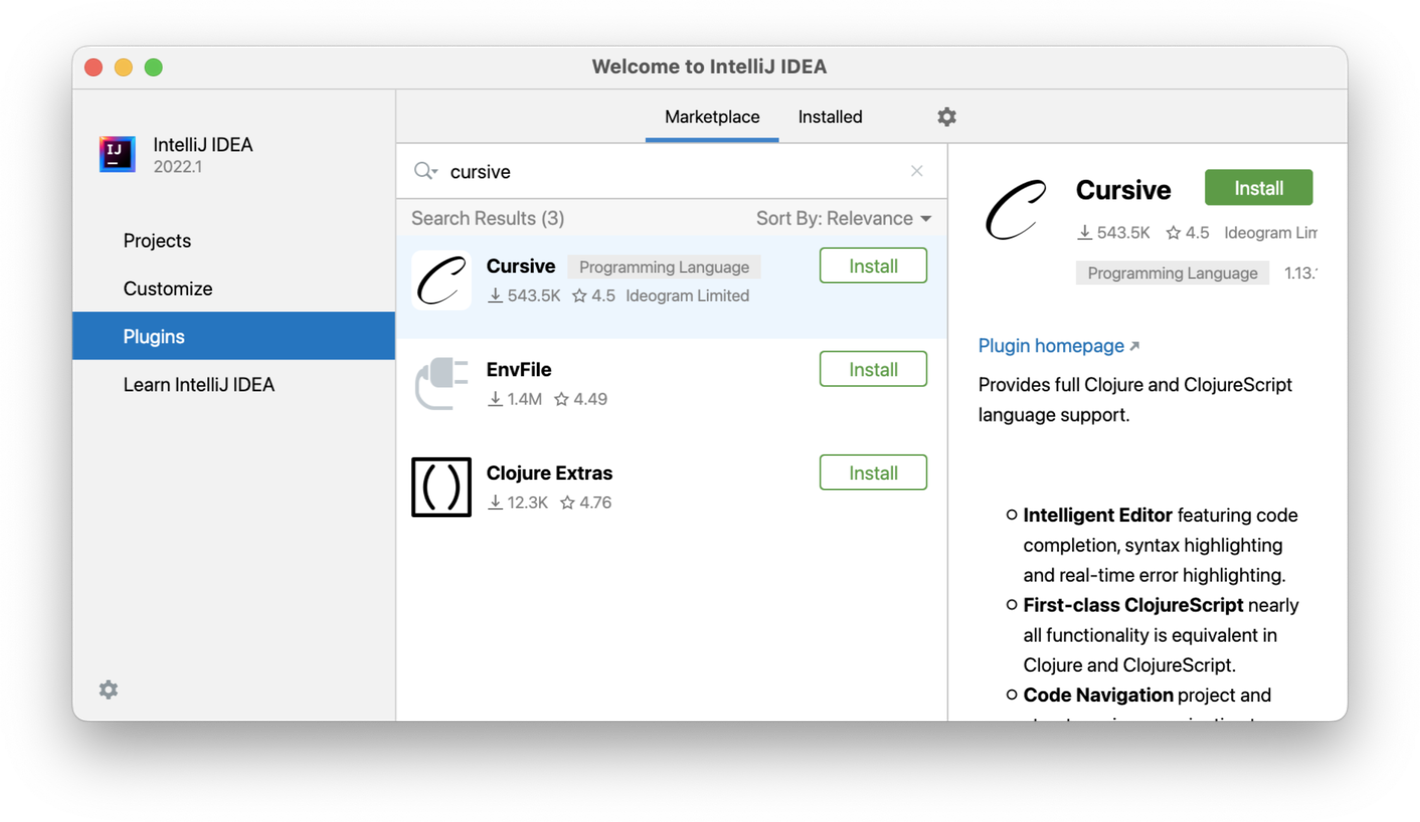Screen dimensions: 1420x822
Task: Click the green Install button in details
Action: point(1258,188)
